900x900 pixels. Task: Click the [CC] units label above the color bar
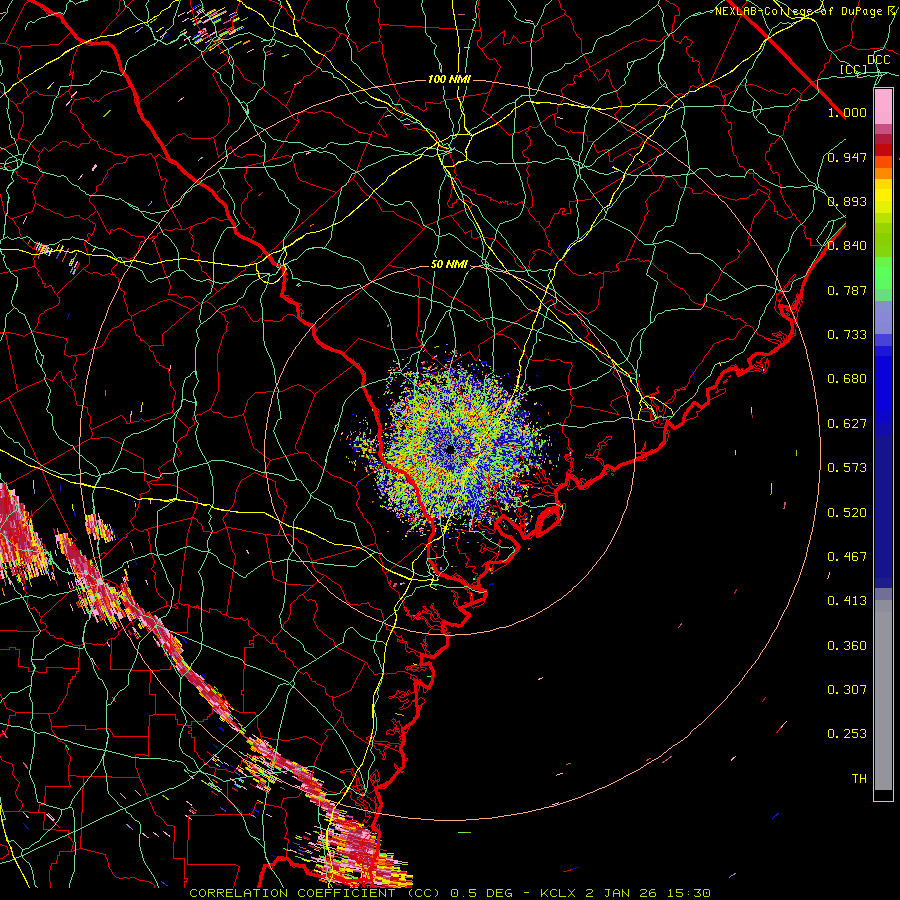pos(854,69)
